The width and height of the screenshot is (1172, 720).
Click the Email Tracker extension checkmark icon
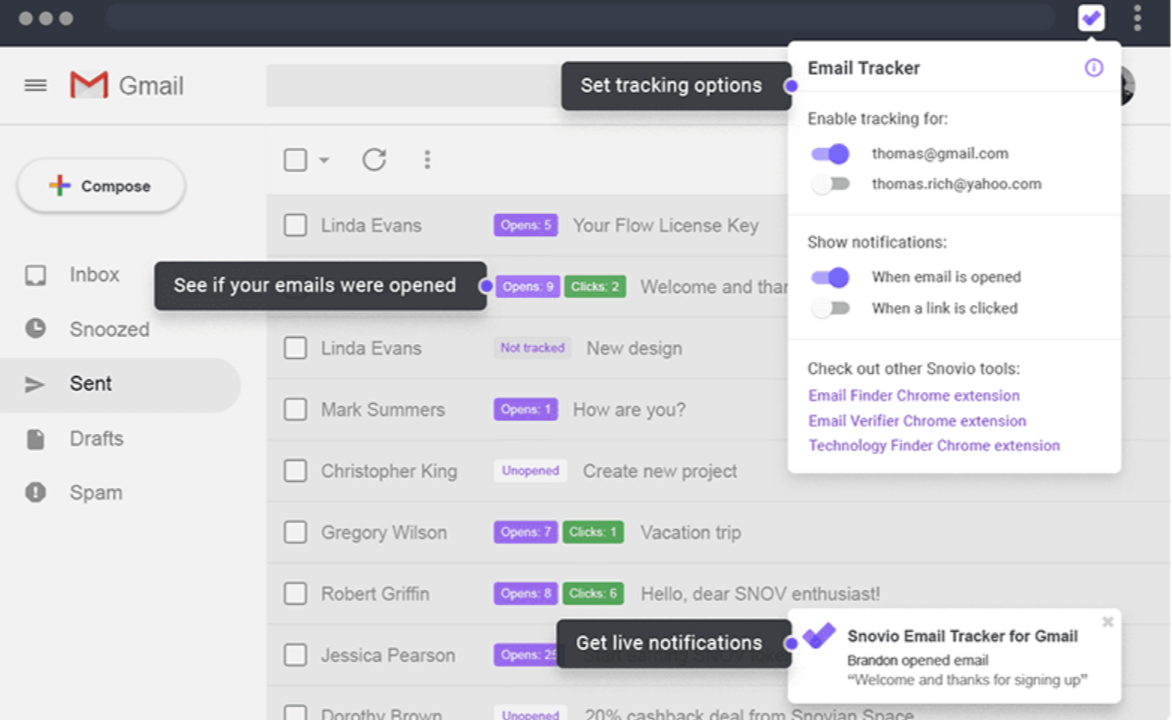pyautogui.click(x=1091, y=18)
